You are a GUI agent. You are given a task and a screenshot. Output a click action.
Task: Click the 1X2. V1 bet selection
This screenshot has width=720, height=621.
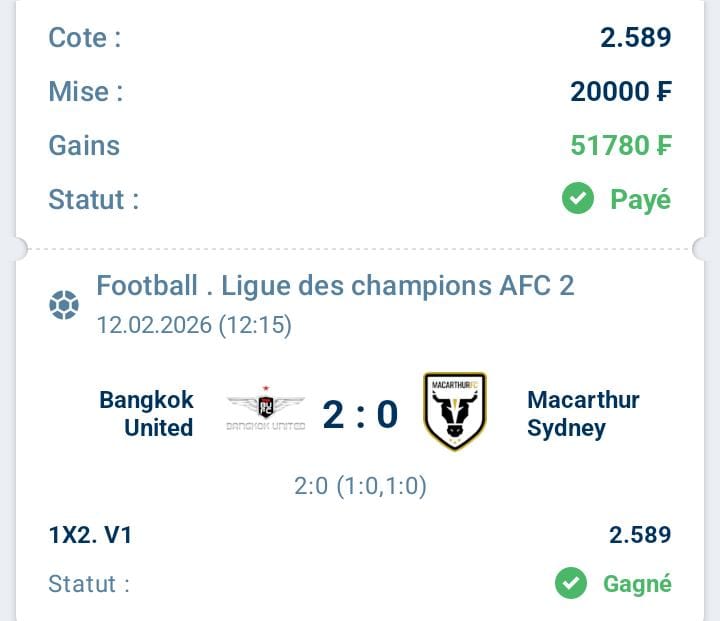(91, 535)
